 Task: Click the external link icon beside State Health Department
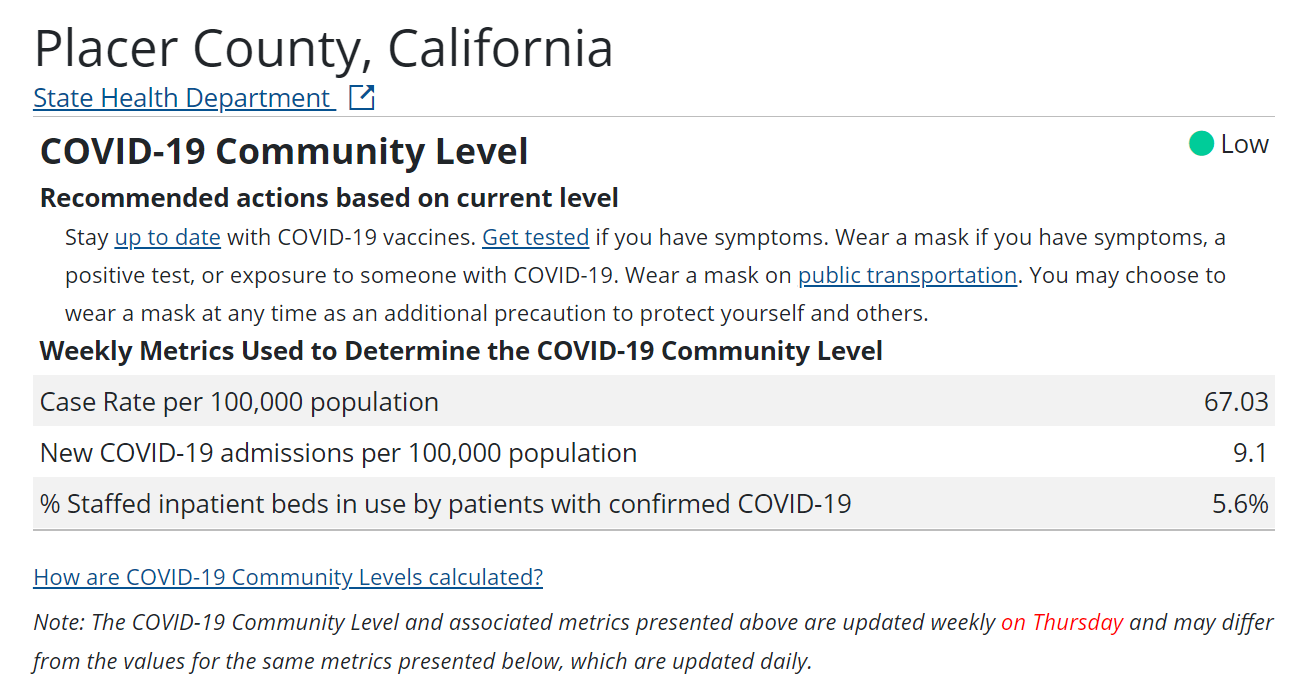tap(361, 97)
